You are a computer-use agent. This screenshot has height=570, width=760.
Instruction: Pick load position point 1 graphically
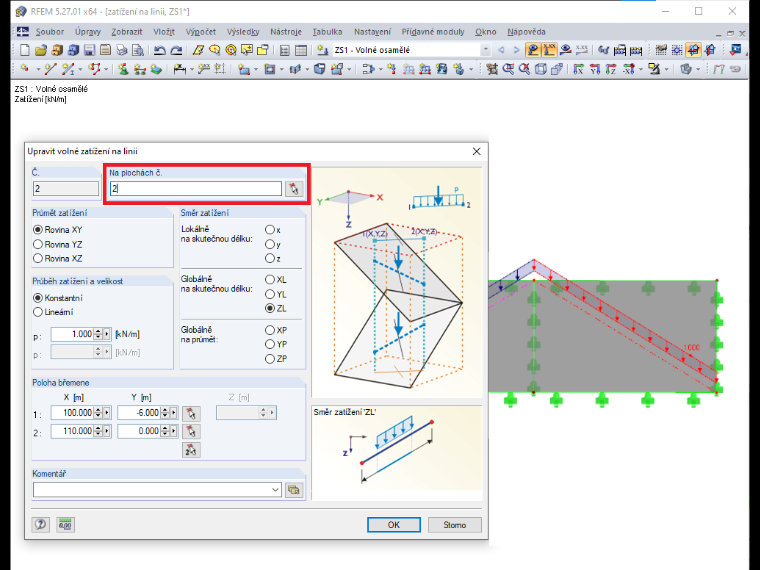click(x=191, y=413)
